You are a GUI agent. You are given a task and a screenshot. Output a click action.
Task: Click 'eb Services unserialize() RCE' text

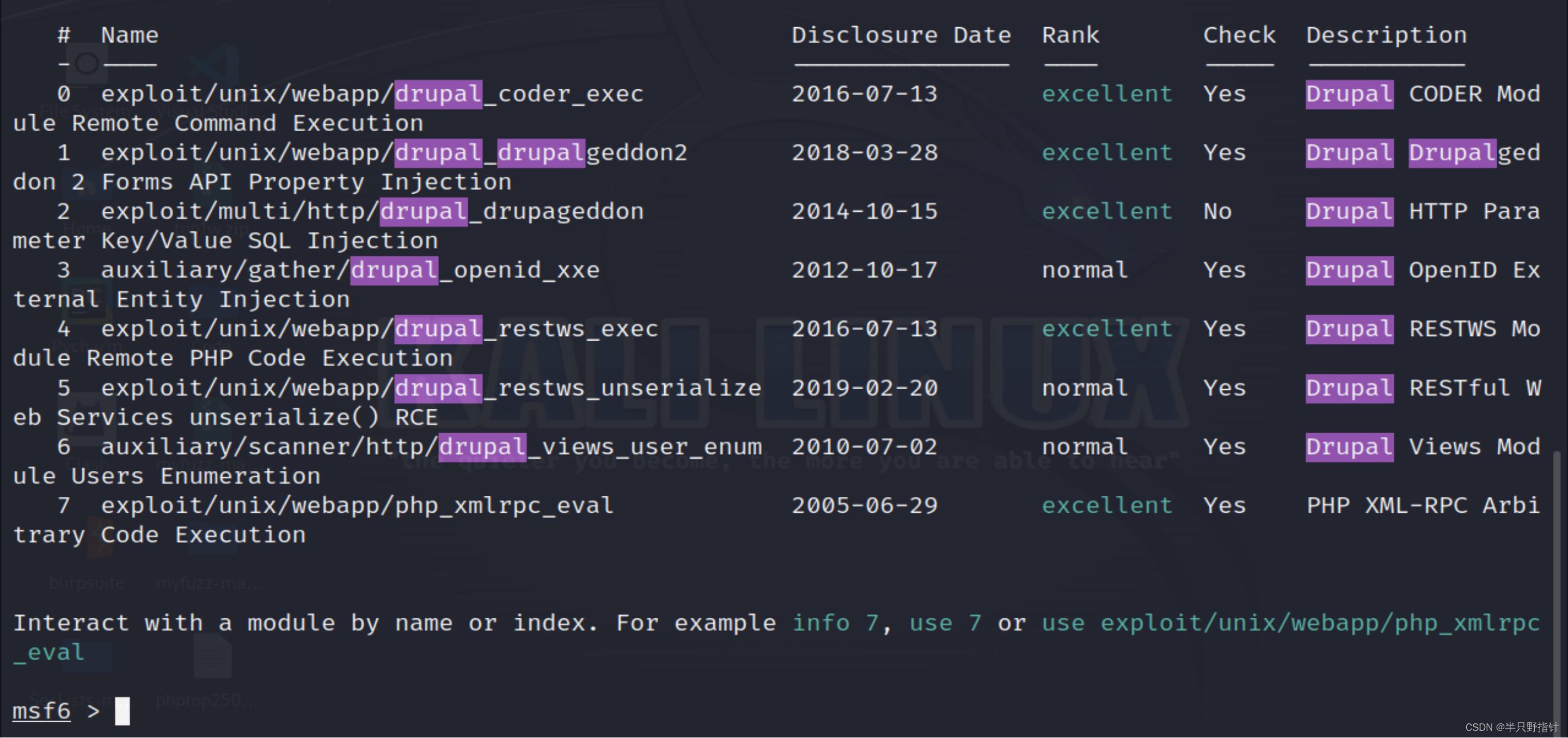coord(225,418)
